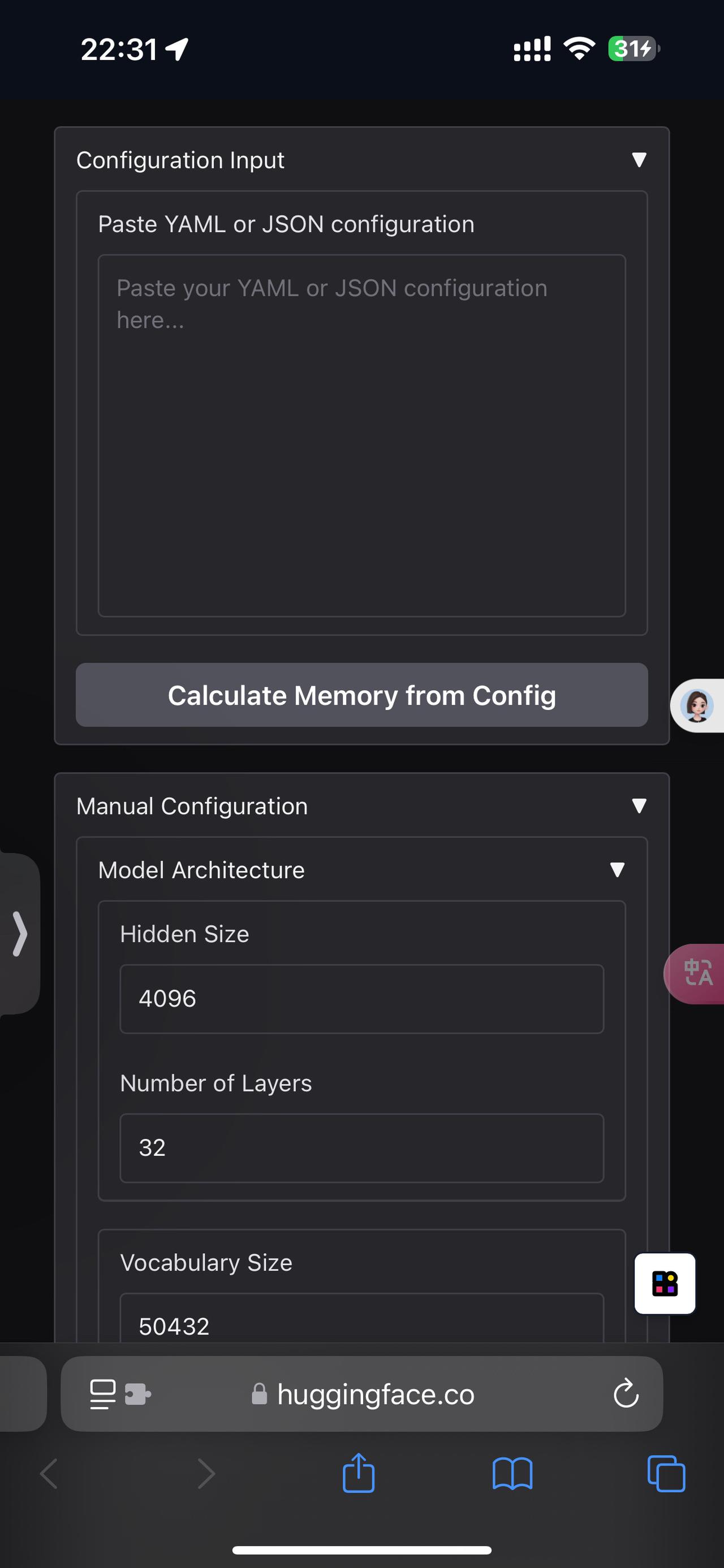Open Safari tabs overview icon
This screenshot has width=724, height=1568.
click(666, 1474)
